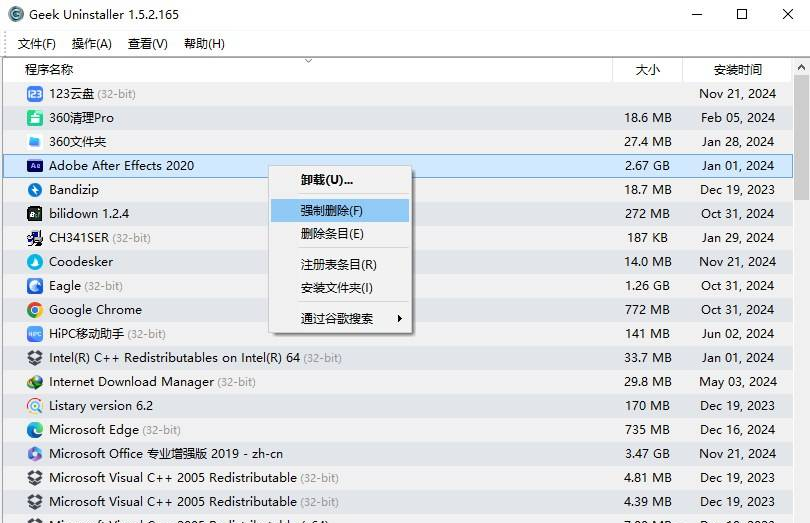This screenshot has height=523, width=810.
Task: Select the Bandizip icon in list
Action: [x=35, y=190]
